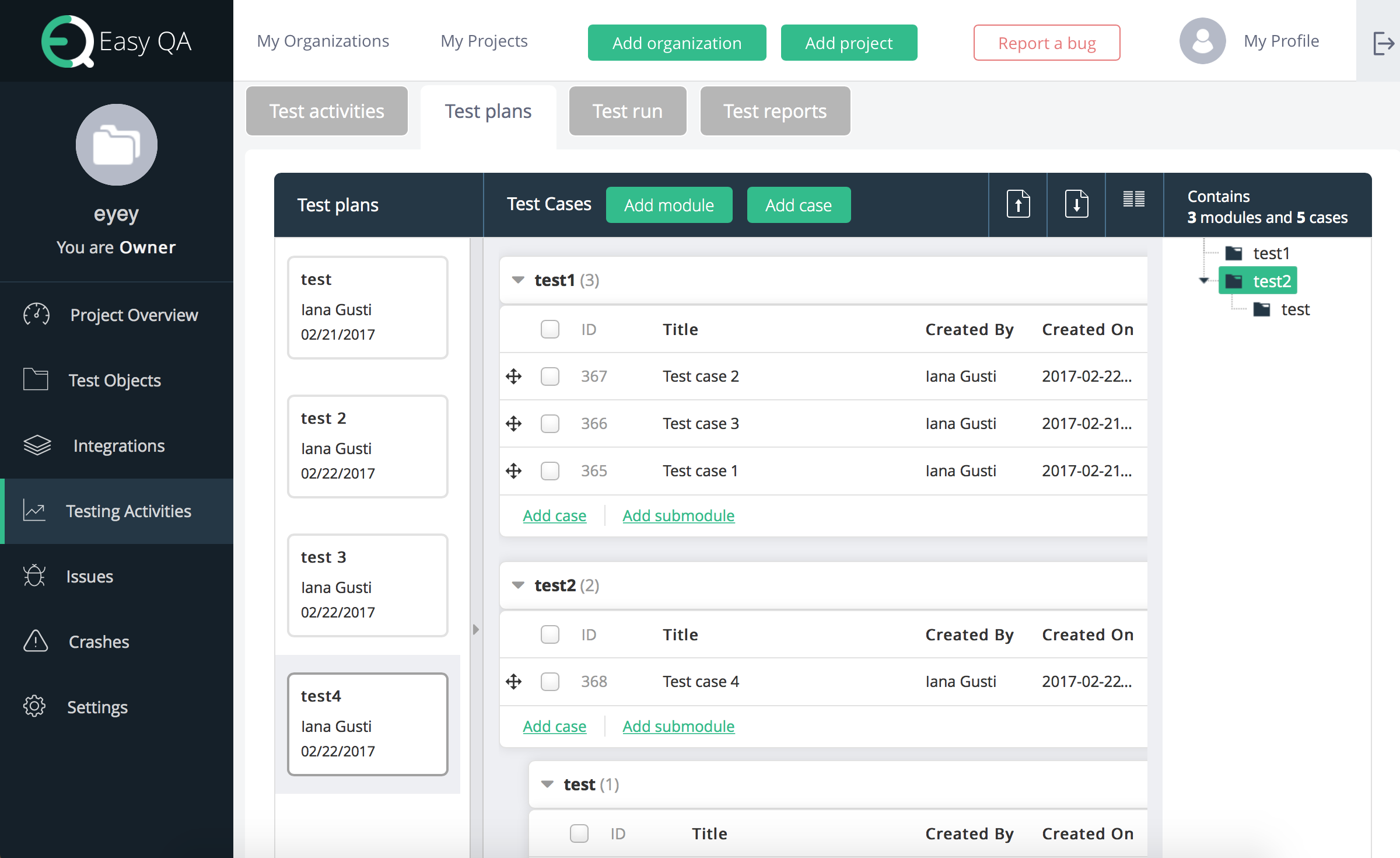
Task: Click Add submodule under test2
Action: coord(678,726)
